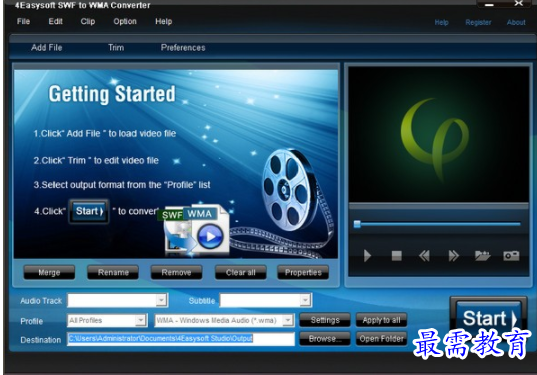
Task: Expand the Audio Track dropdown
Action: (x=161, y=300)
